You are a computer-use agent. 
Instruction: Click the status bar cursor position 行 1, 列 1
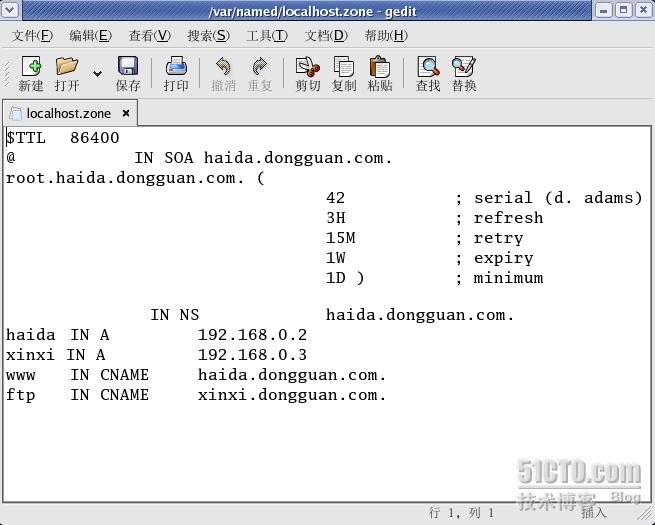click(x=461, y=512)
